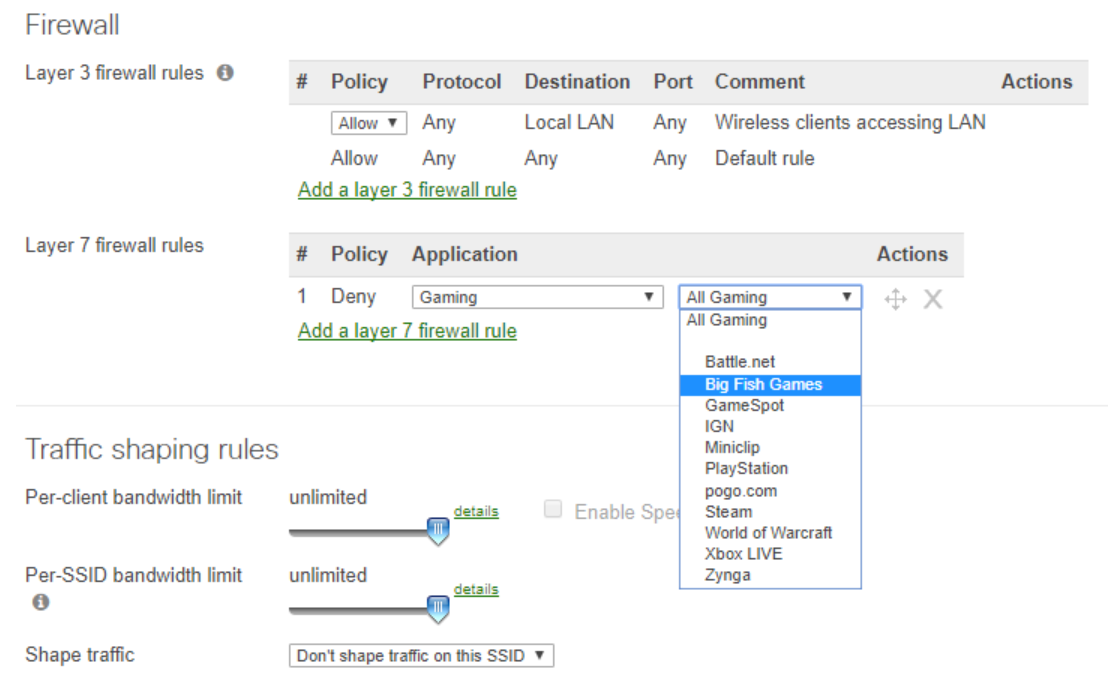The image size is (1114, 689).
Task: Open the All Gaming application list
Action: pyautogui.click(x=770, y=296)
